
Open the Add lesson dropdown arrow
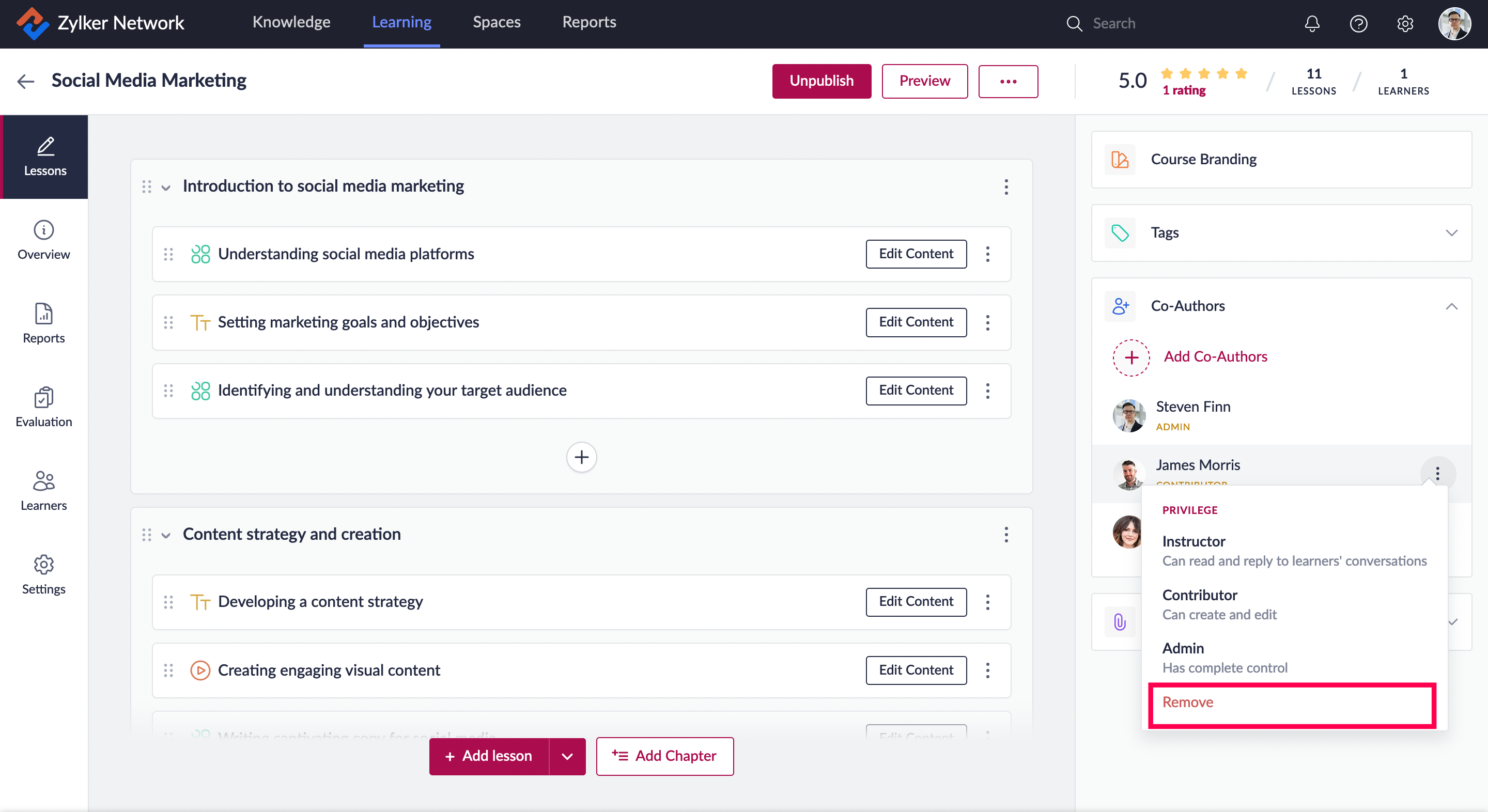tap(567, 756)
